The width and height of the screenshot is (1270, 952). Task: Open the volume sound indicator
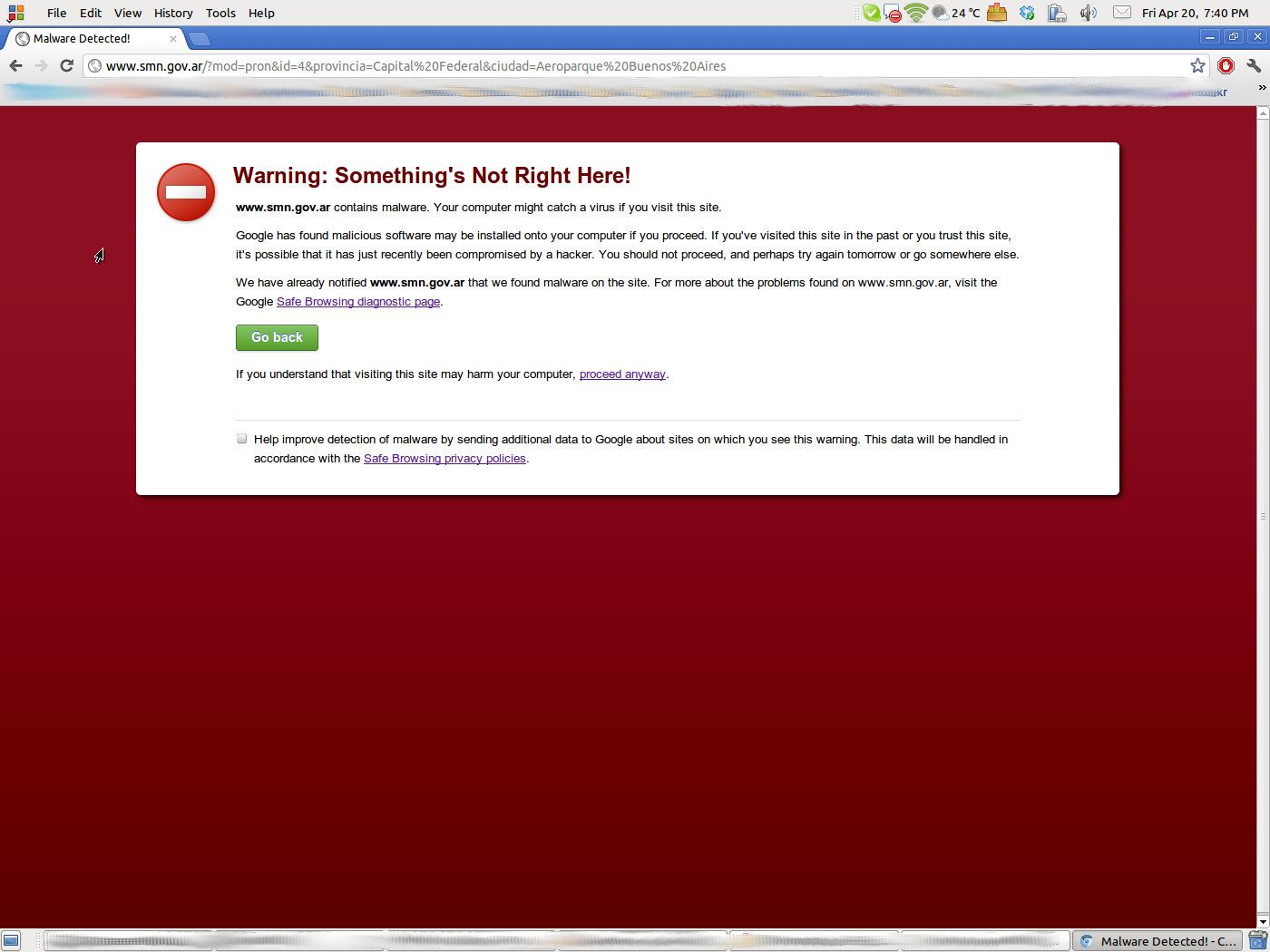coord(1089,13)
